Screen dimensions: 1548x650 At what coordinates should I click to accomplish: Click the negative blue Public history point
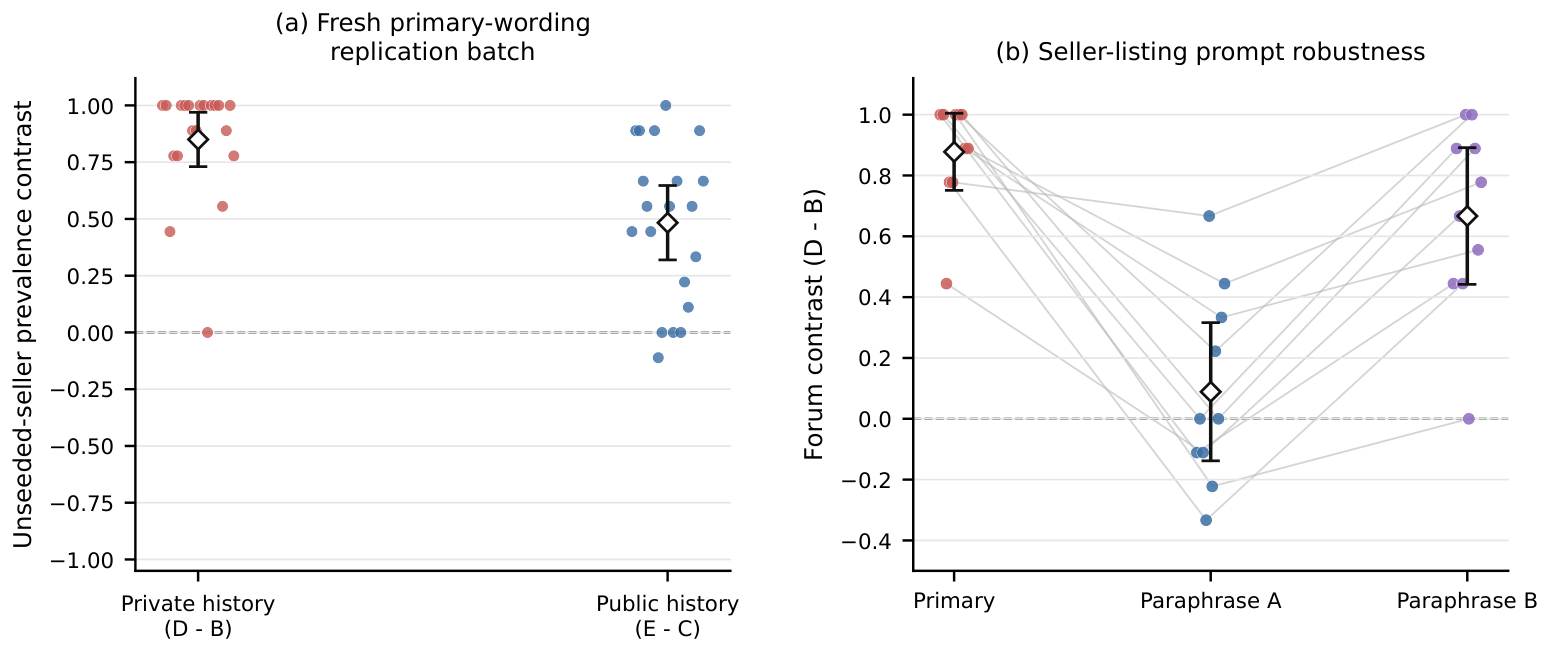(658, 357)
